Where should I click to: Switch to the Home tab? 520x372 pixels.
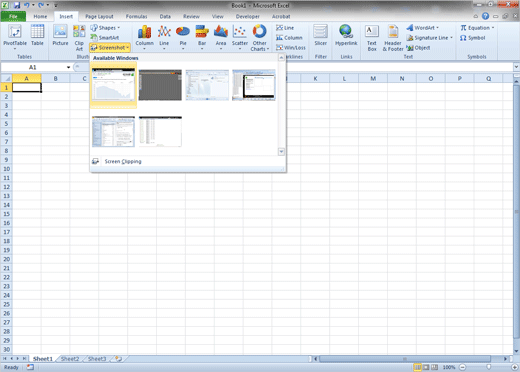[40, 16]
